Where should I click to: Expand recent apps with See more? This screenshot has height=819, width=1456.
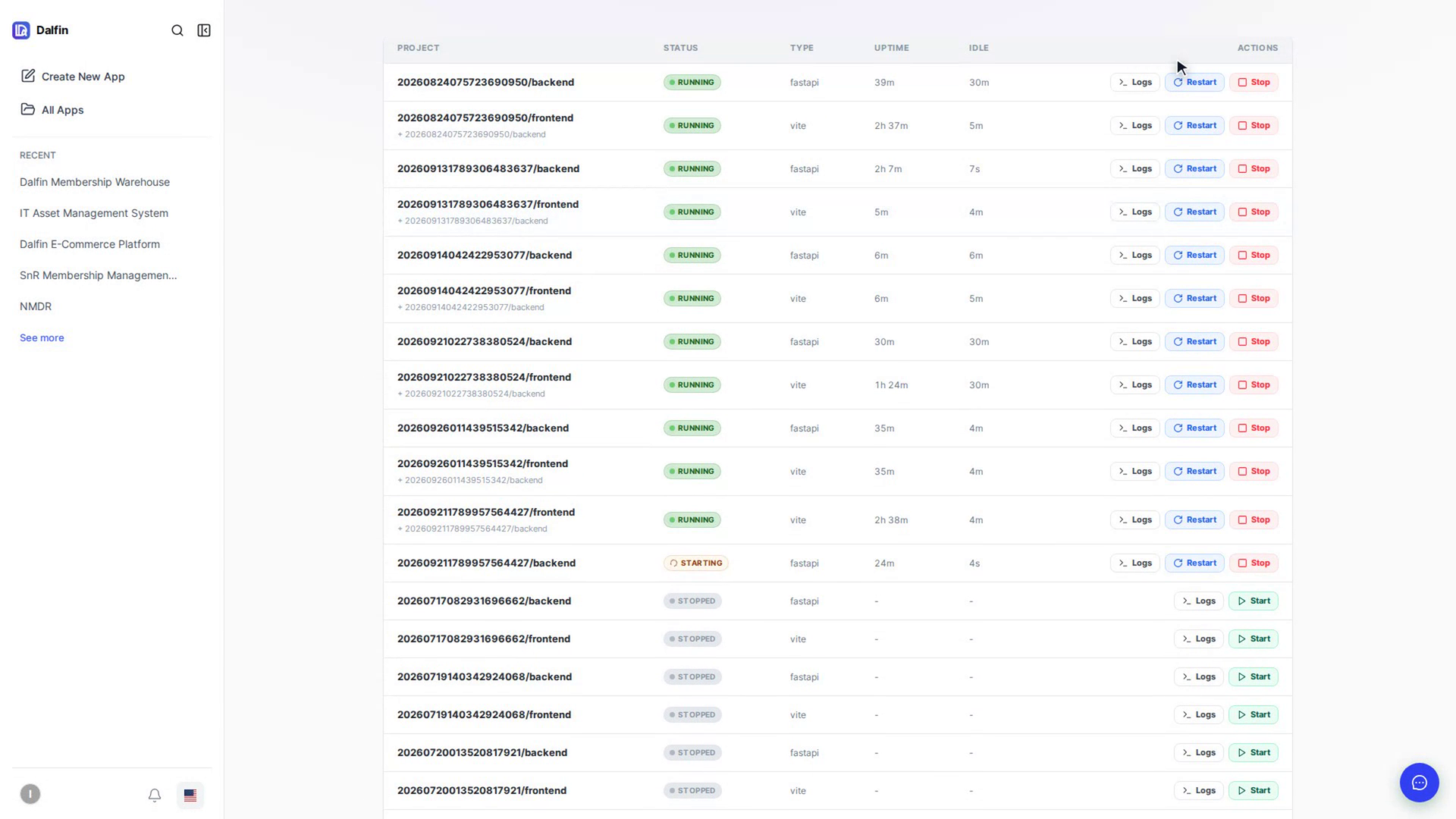(x=42, y=337)
